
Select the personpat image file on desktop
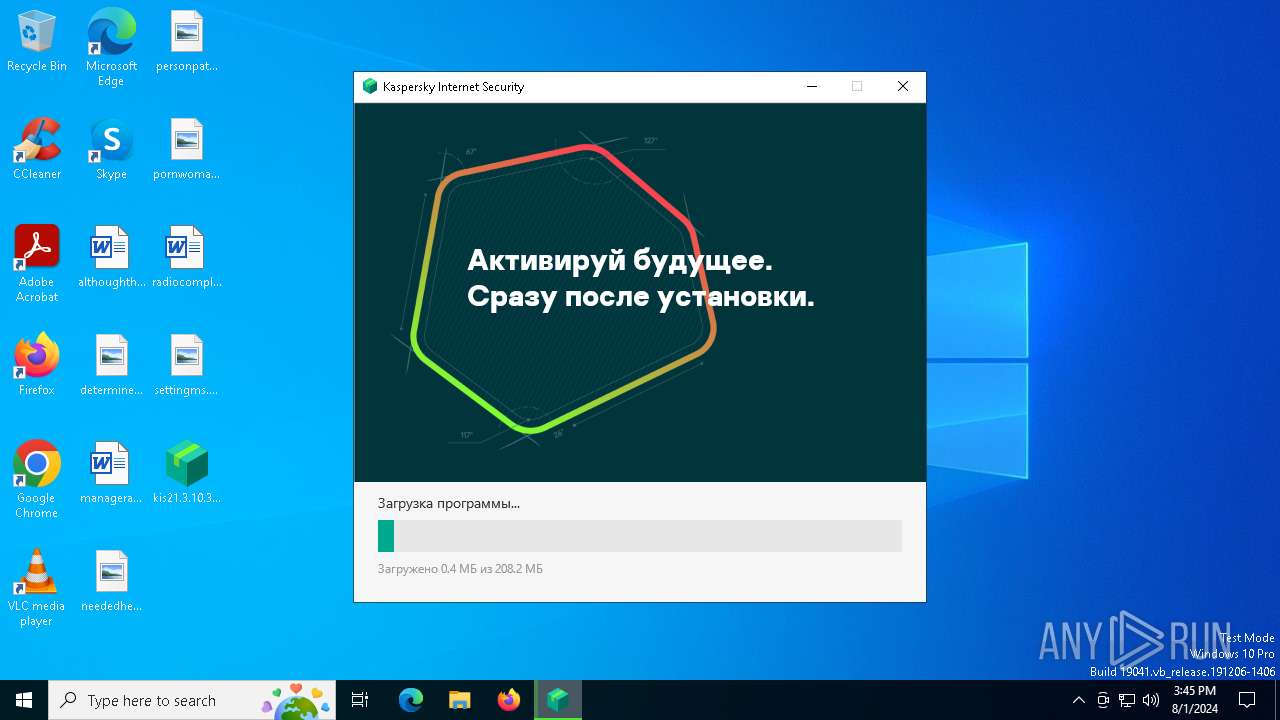186,41
